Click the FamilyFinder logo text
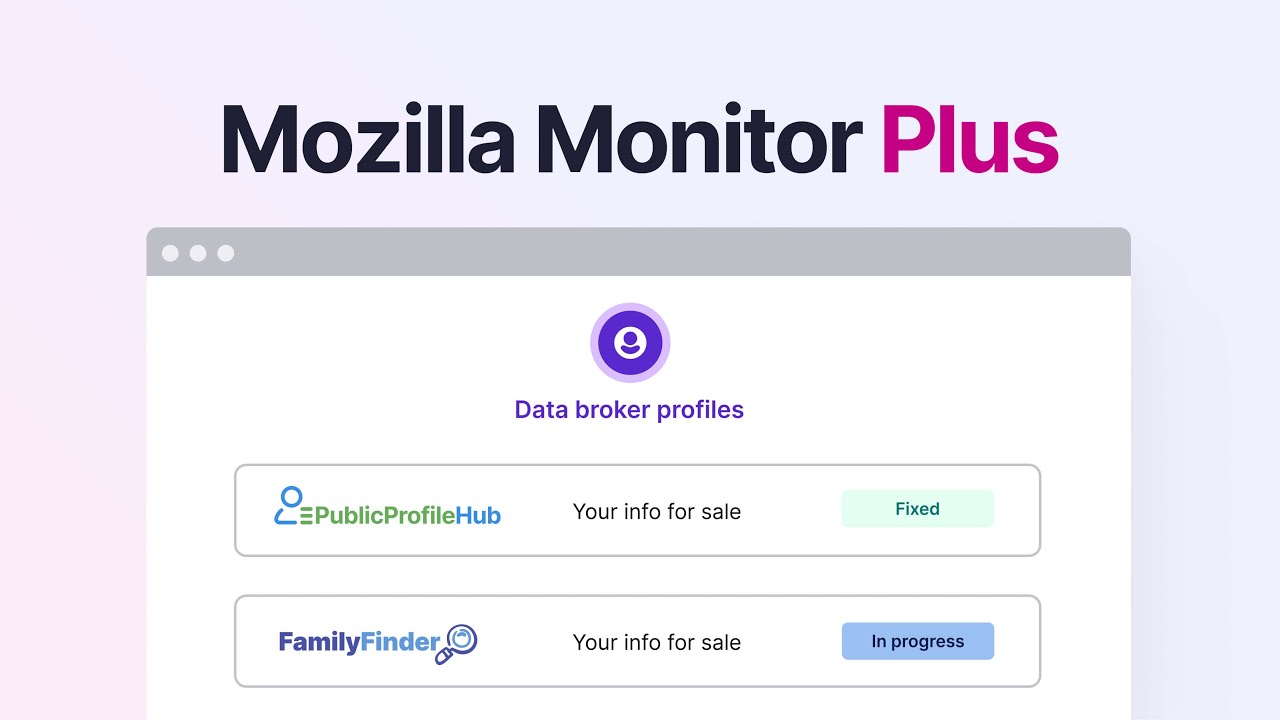Image resolution: width=1280 pixels, height=720 pixels. tap(358, 642)
